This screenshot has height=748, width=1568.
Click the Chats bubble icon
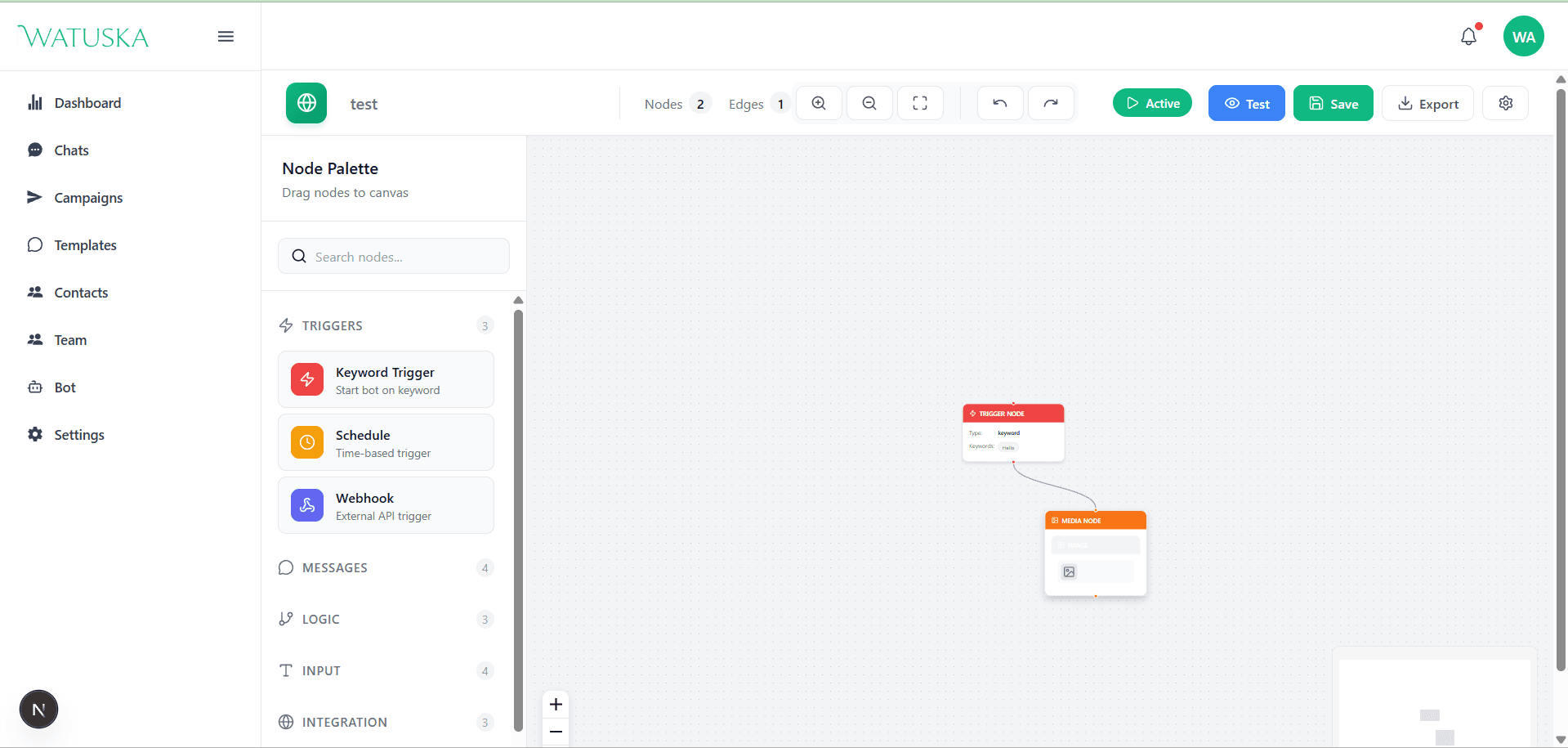click(35, 150)
